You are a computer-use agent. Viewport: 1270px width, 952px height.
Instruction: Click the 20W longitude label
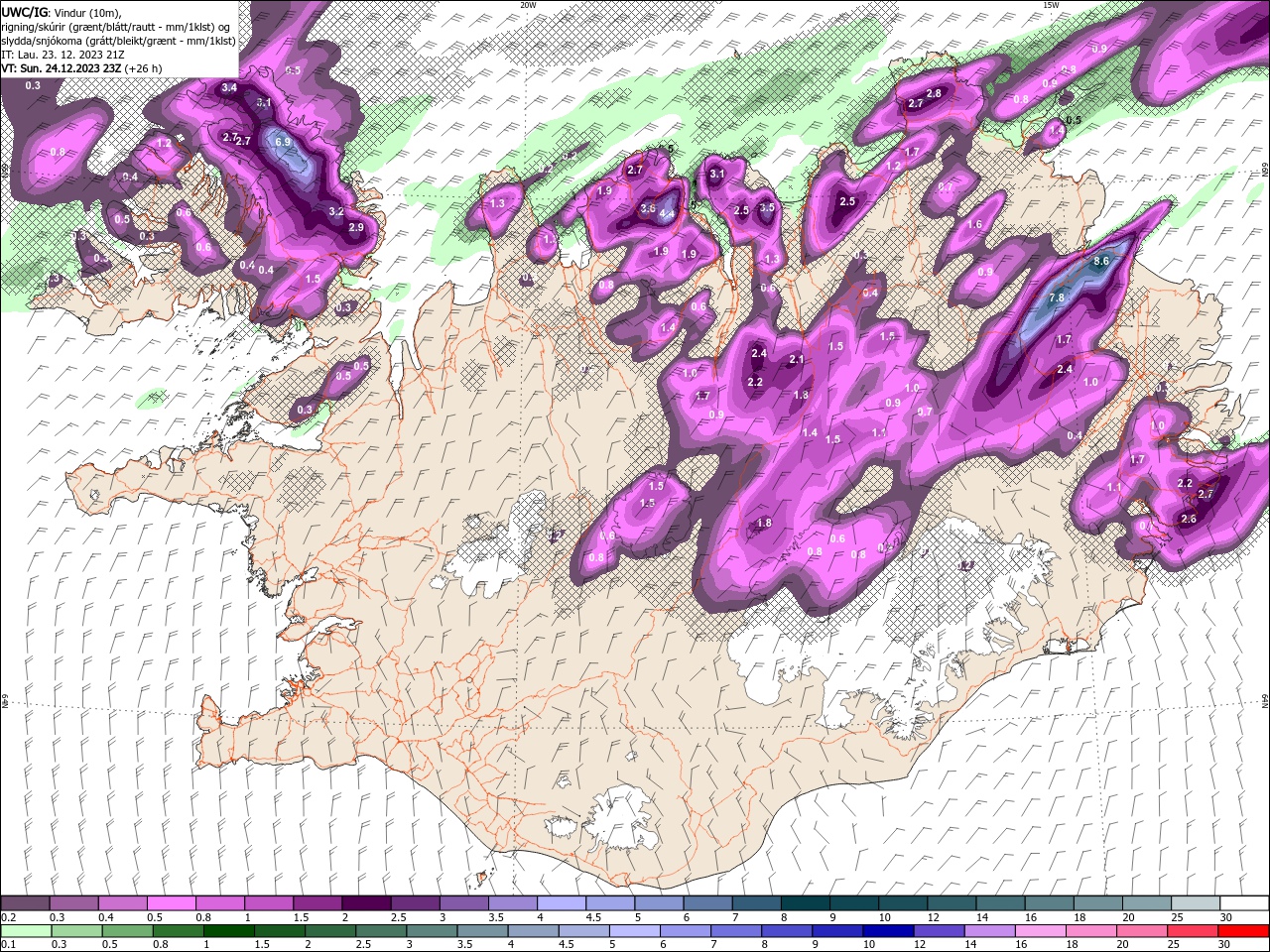[x=529, y=5]
